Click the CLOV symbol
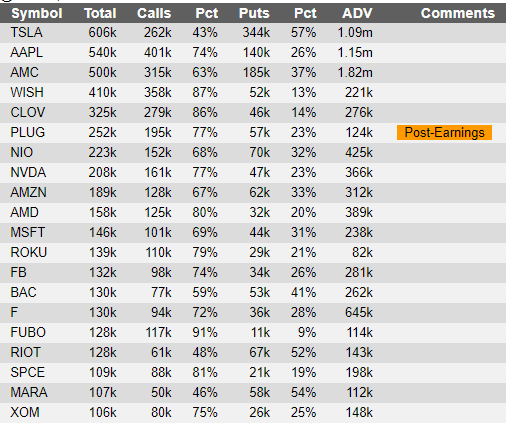518x432 pixels. point(27,113)
